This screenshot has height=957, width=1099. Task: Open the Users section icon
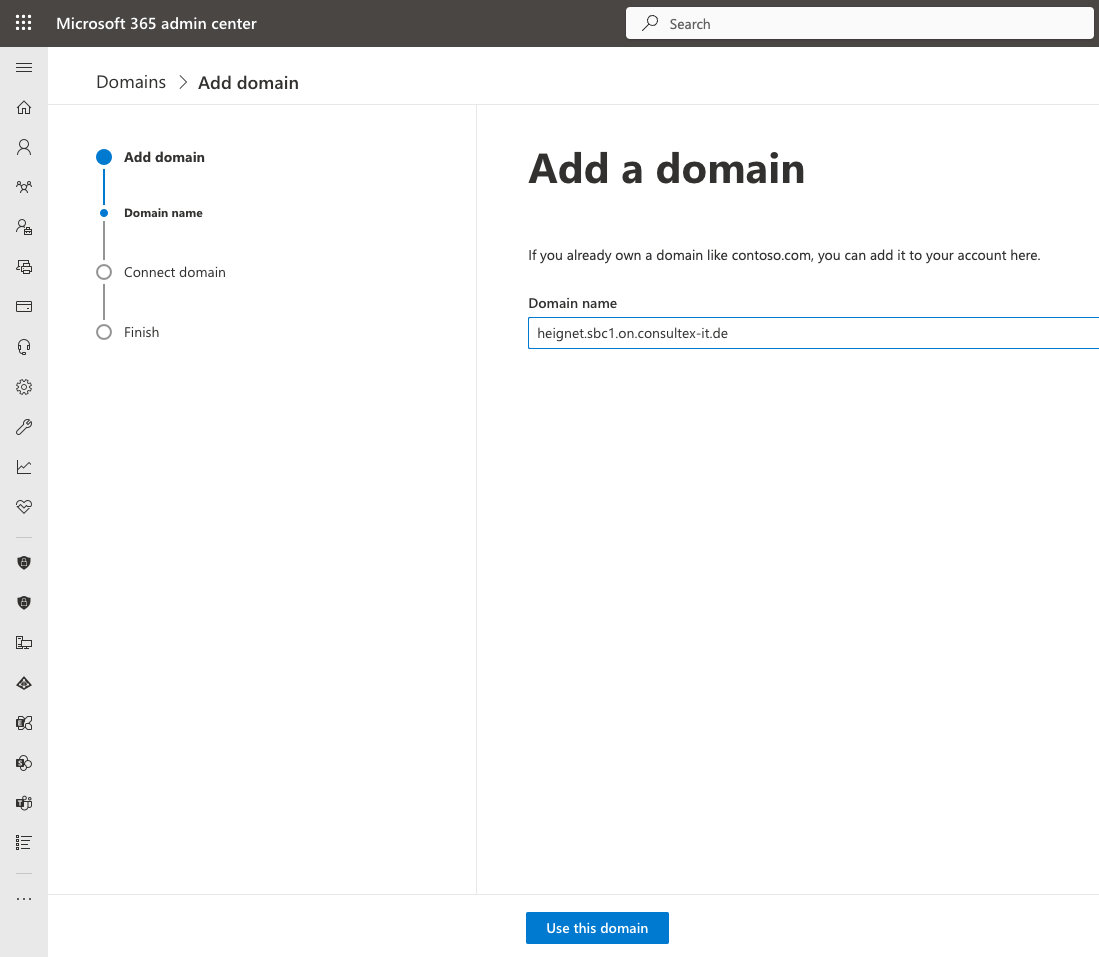point(24,147)
